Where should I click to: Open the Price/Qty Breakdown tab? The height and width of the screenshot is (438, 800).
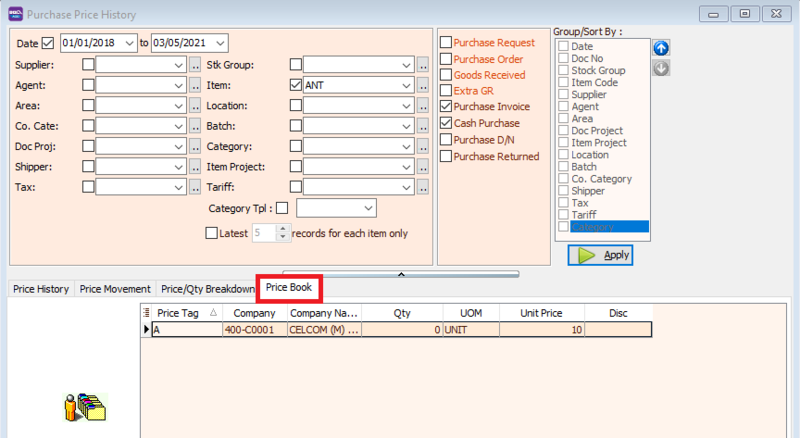click(207, 289)
